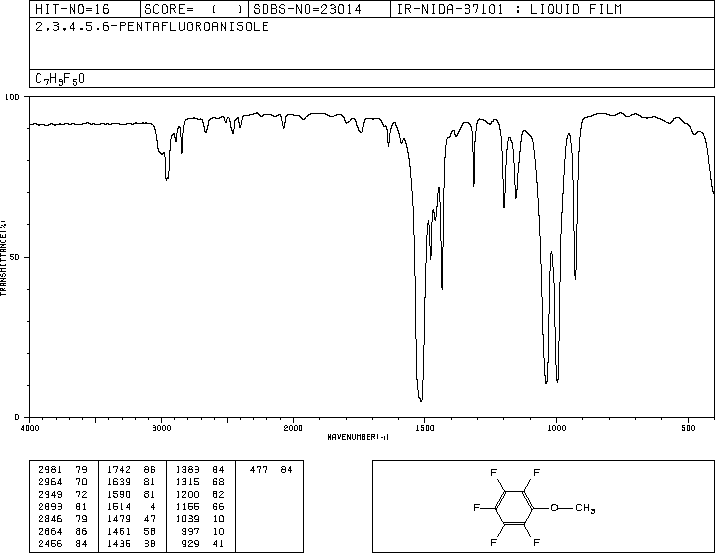The height and width of the screenshot is (553, 715).
Task: Click the benzene ring in the structure diagram
Action: [514, 507]
